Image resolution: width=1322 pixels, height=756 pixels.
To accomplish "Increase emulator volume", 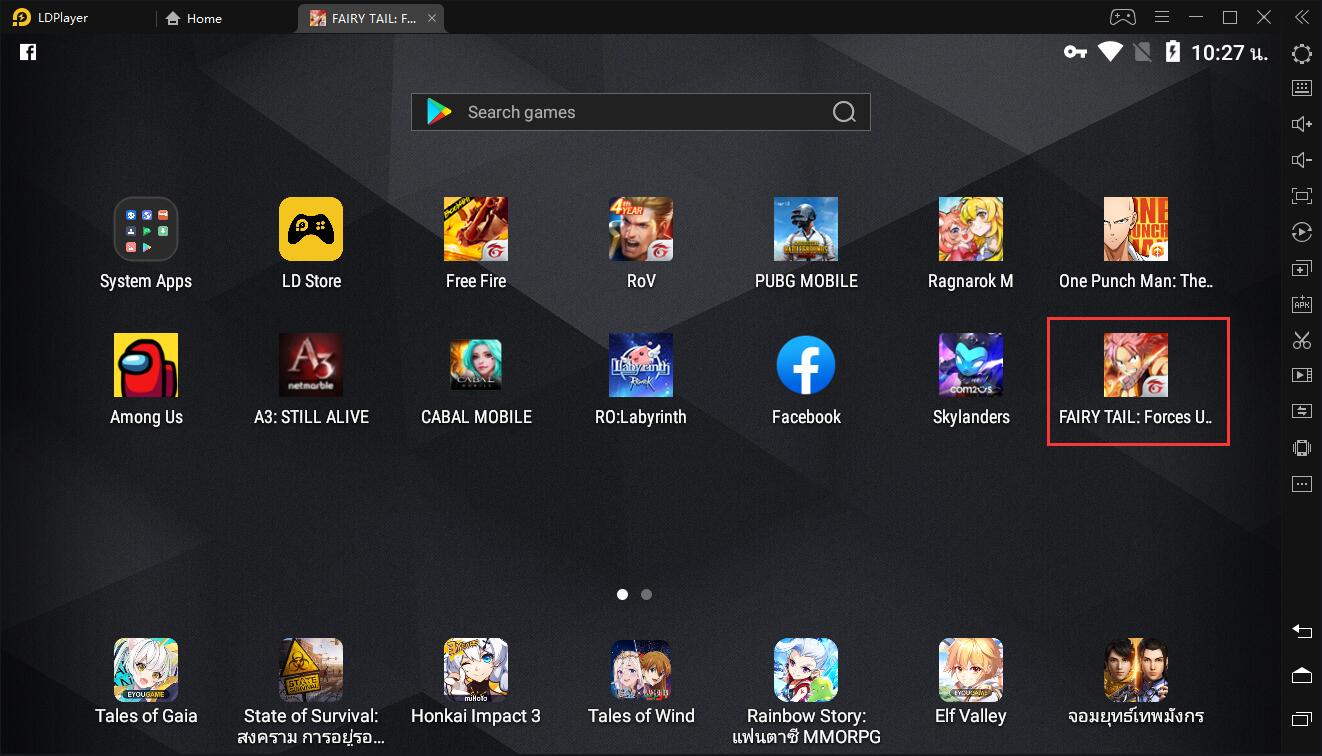I will point(1301,124).
